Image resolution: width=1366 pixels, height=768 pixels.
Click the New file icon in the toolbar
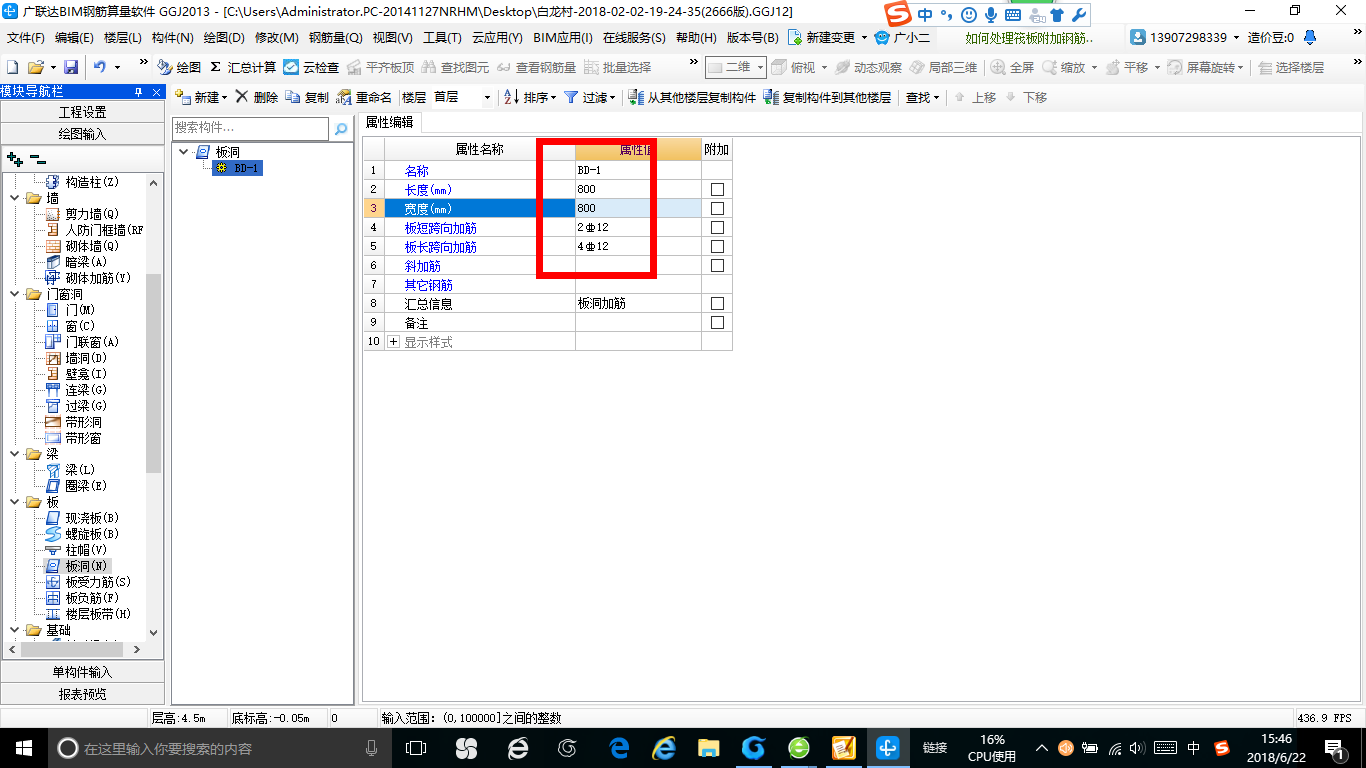click(12, 67)
